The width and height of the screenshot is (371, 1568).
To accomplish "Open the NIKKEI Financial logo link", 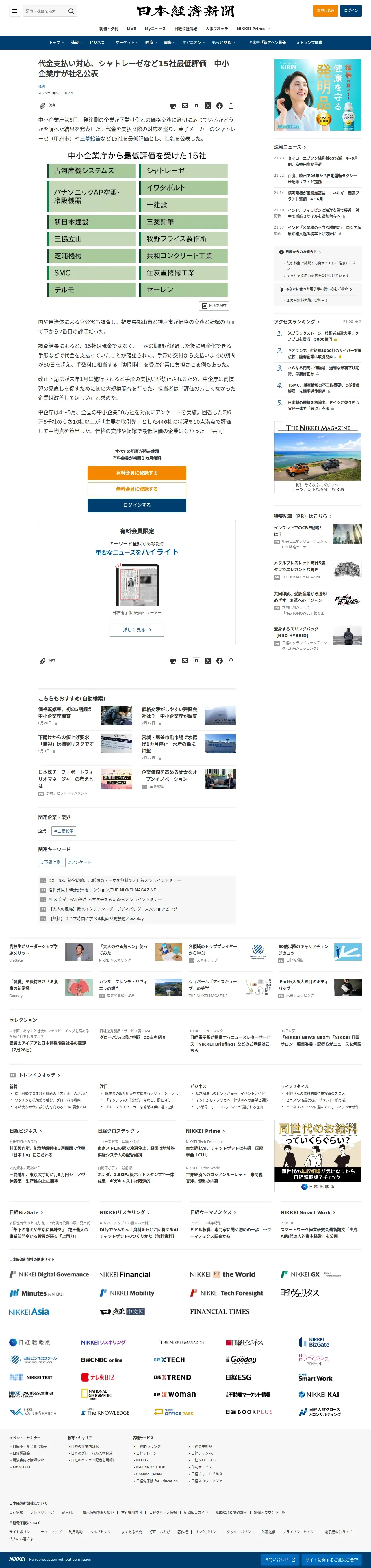I will coord(125,1274).
